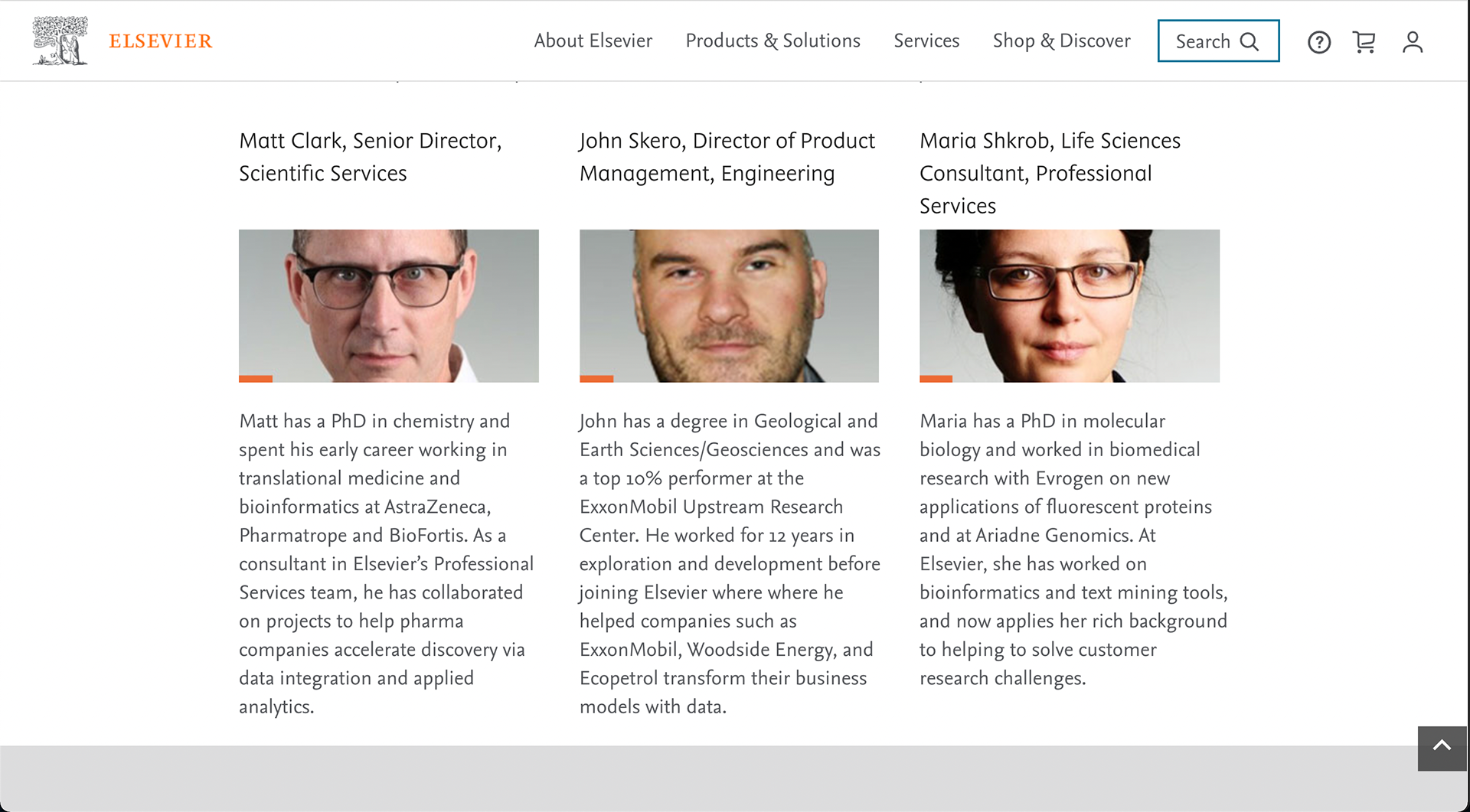Open the shopping cart icon
Viewport: 1470px width, 812px height.
click(x=1364, y=42)
